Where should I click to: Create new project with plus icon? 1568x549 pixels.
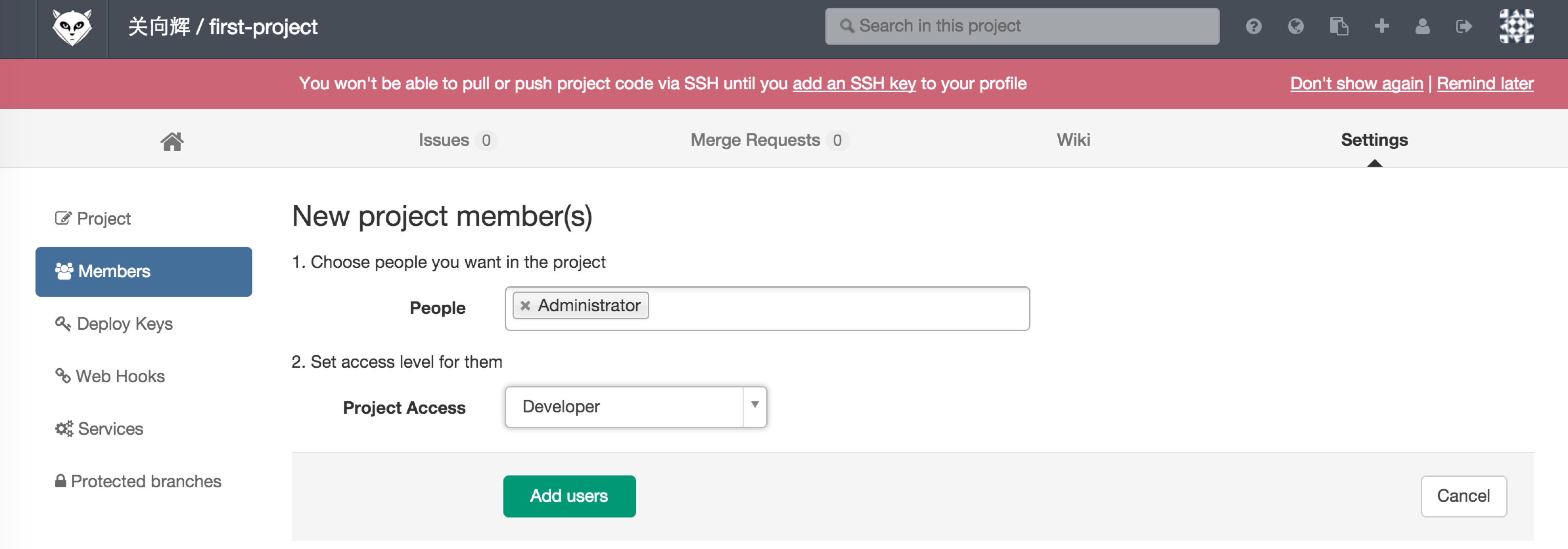1381,26
